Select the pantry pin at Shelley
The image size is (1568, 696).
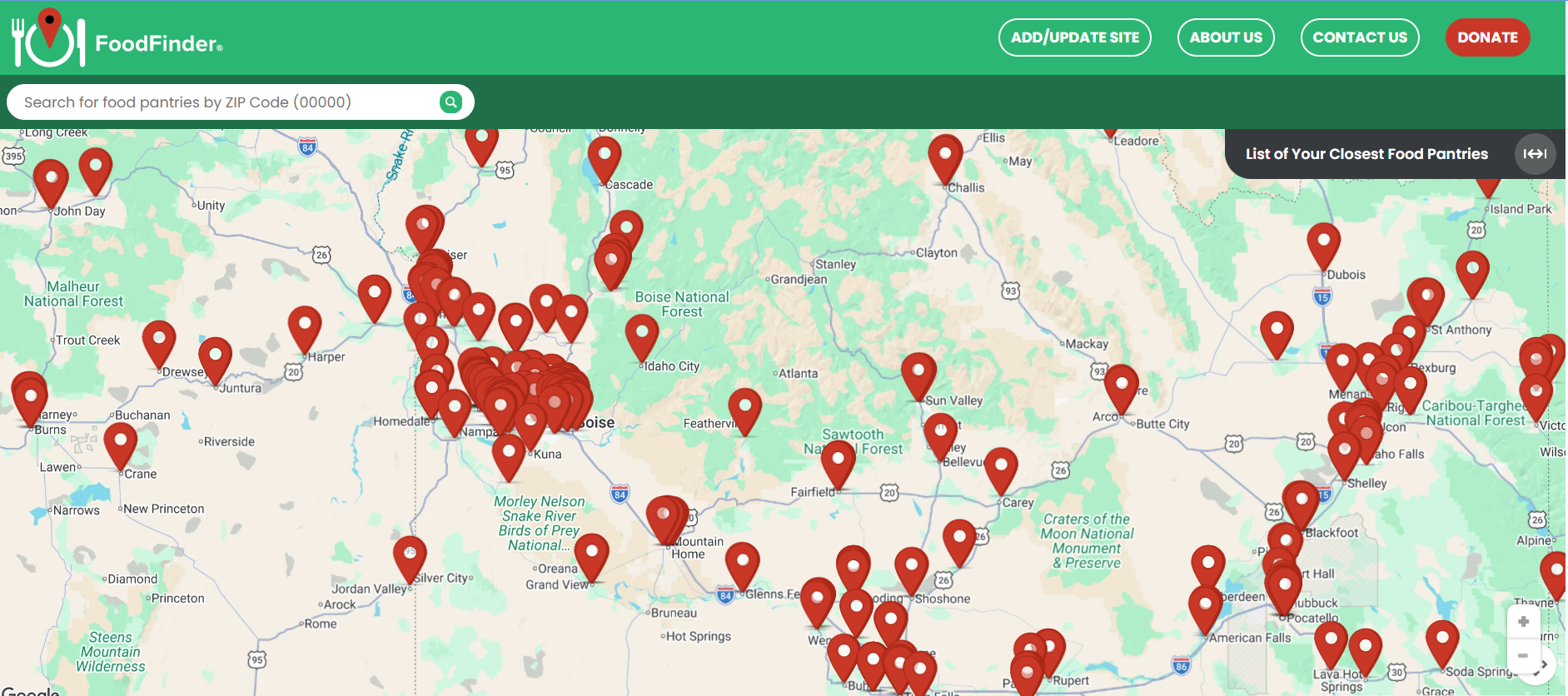pos(1344,457)
